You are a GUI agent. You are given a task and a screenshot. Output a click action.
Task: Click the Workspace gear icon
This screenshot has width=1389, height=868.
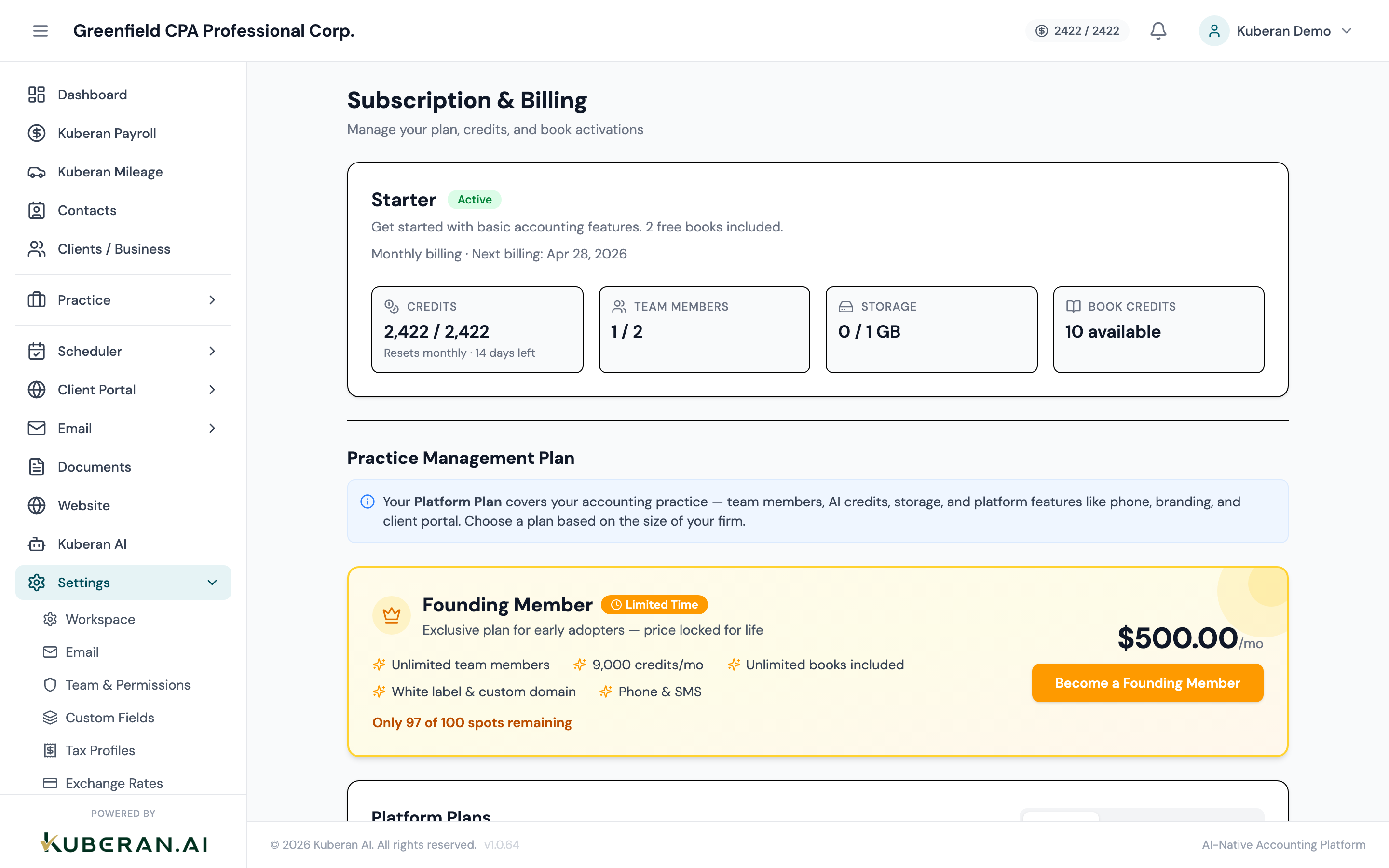click(x=50, y=620)
